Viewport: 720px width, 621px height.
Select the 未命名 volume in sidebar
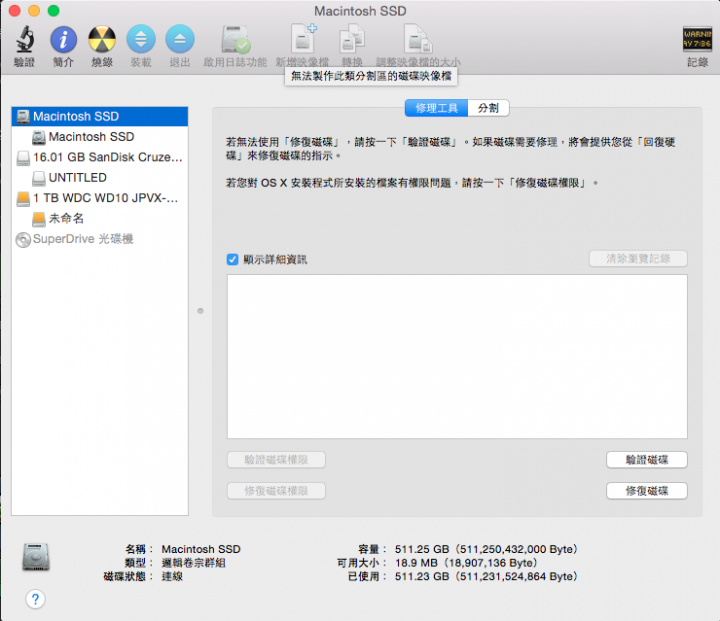(x=66, y=218)
